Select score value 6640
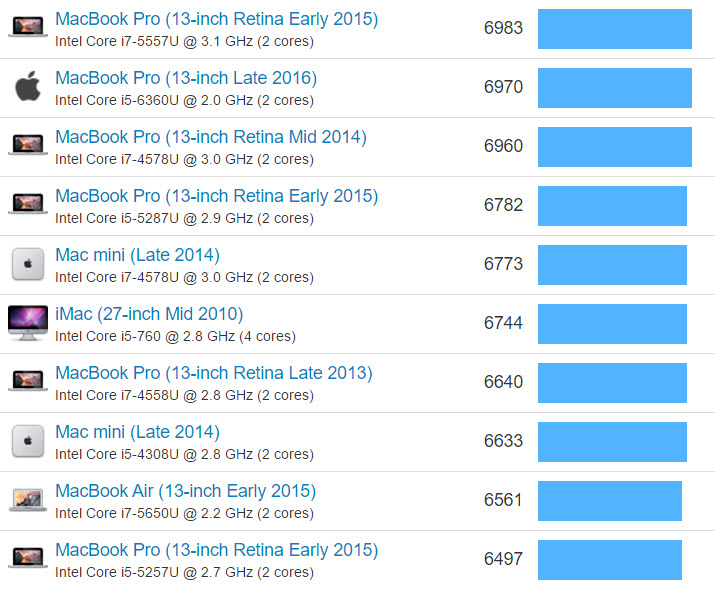Image resolution: width=715 pixels, height=589 pixels. 503,382
